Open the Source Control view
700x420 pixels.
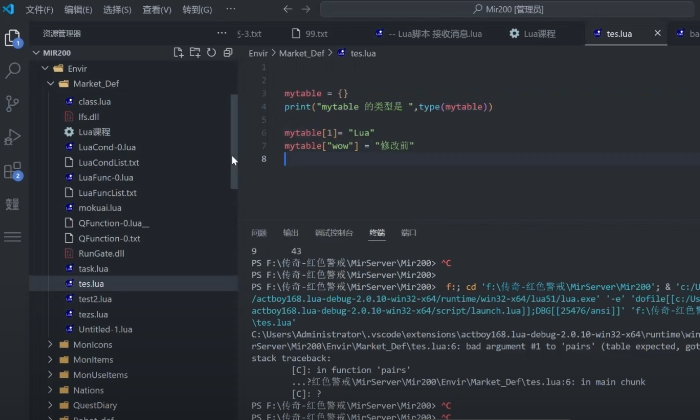pos(14,104)
